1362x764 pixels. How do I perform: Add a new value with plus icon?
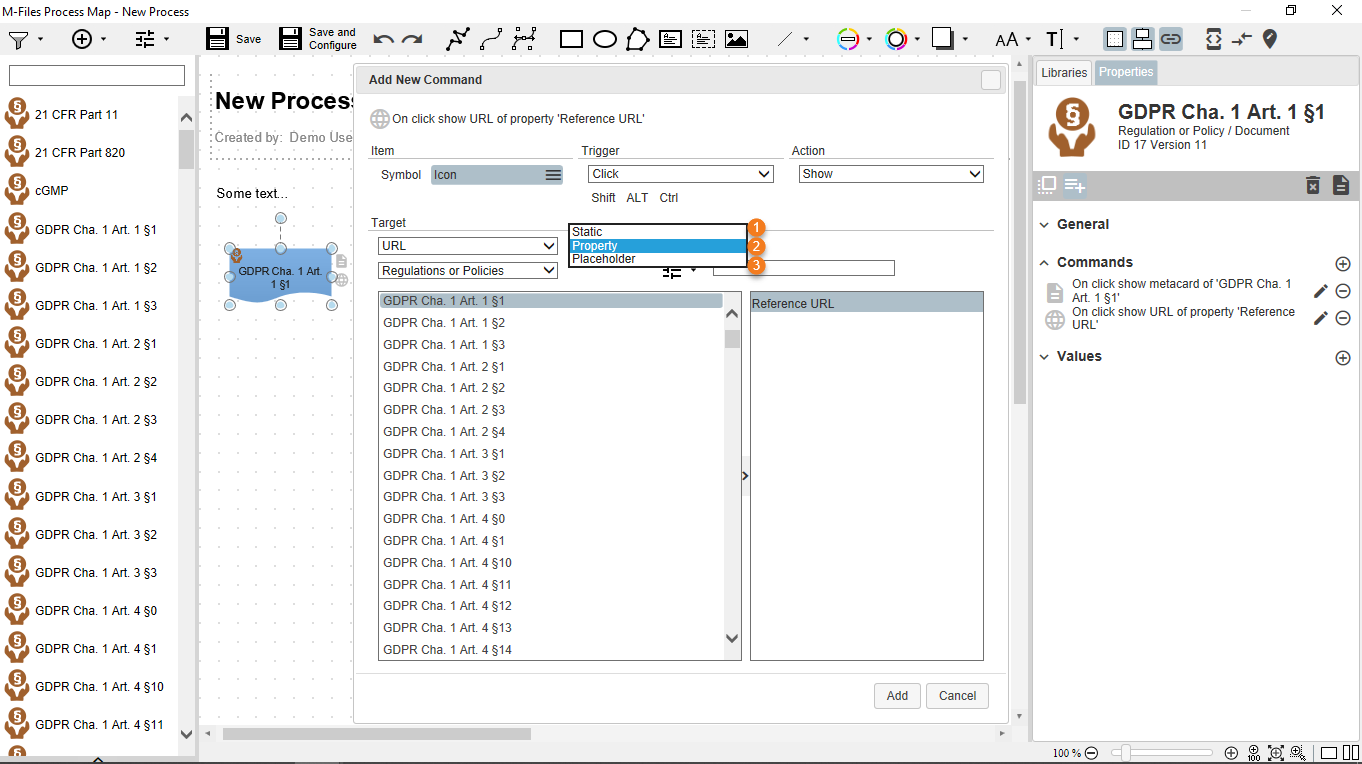[x=1343, y=357]
